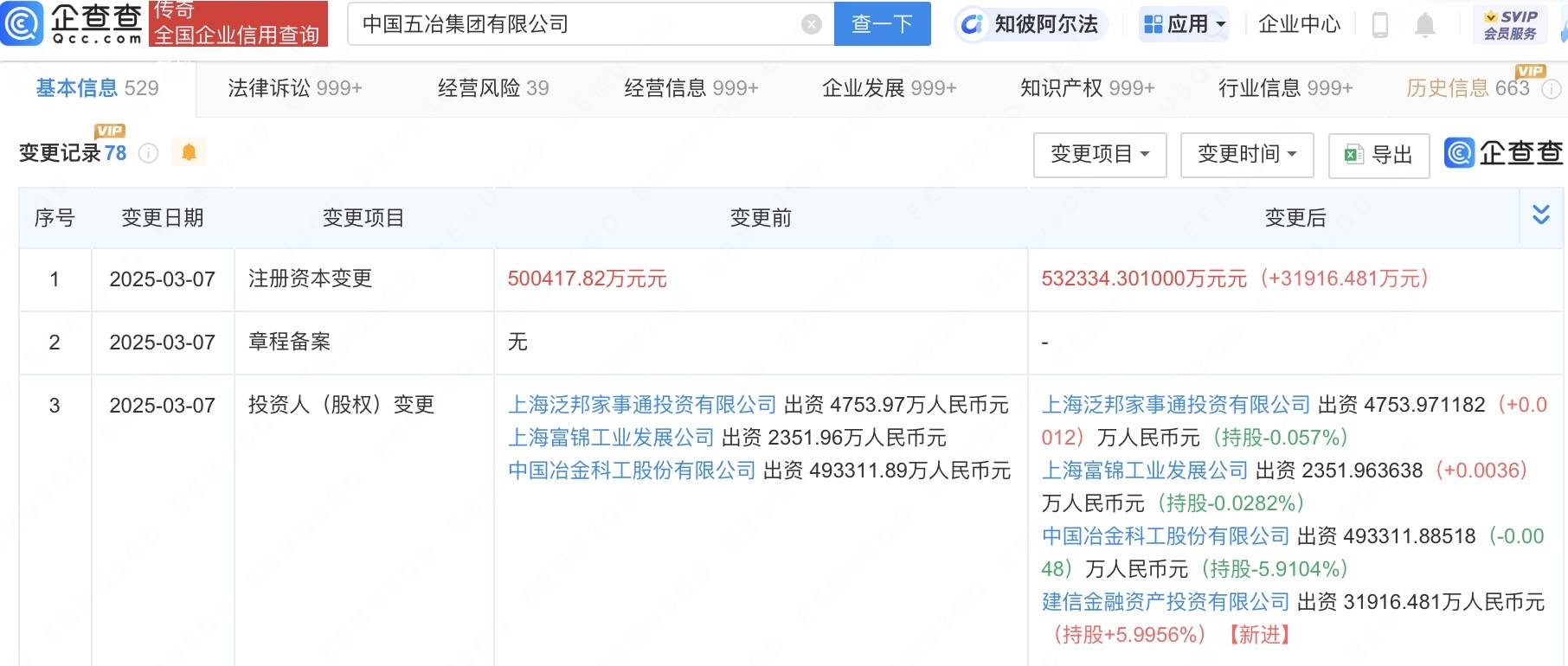
Task: Click the 传奇 全国企业信用查询 banner
Action: (x=238, y=23)
